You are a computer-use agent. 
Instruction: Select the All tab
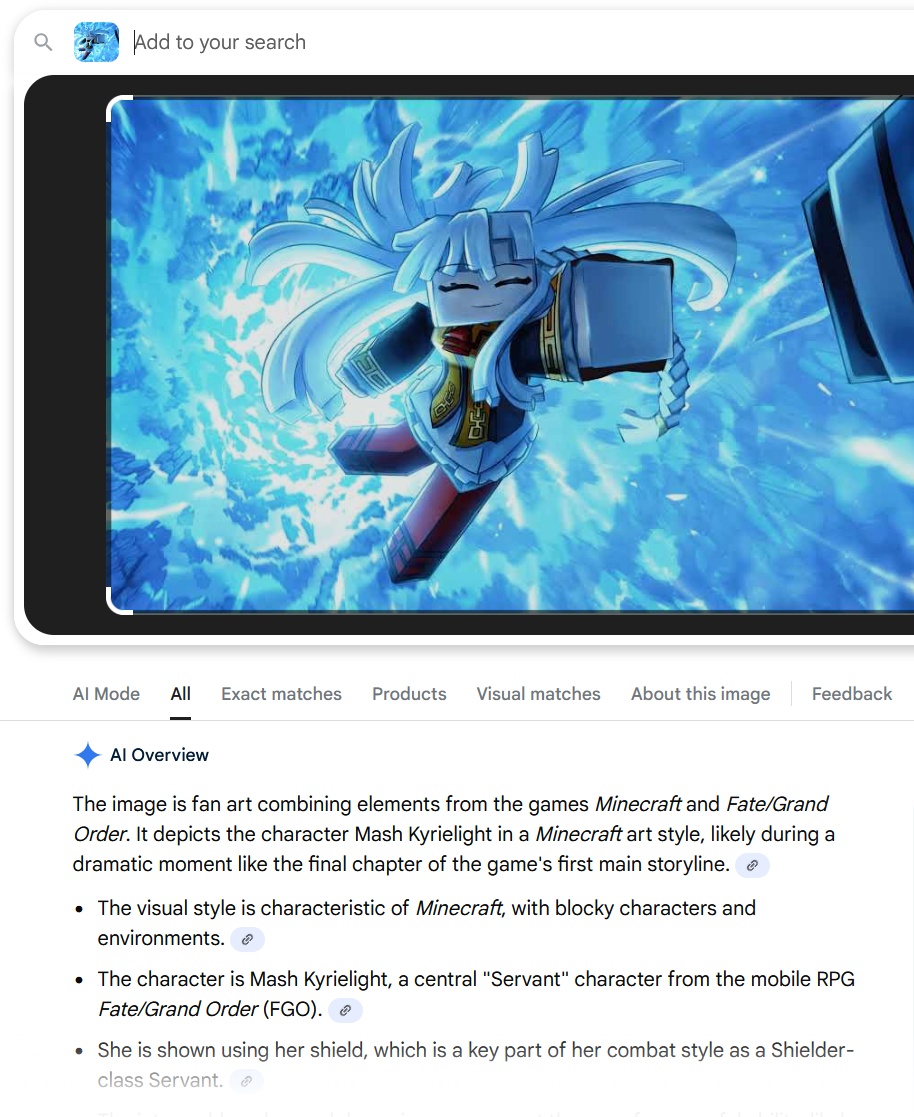point(180,694)
